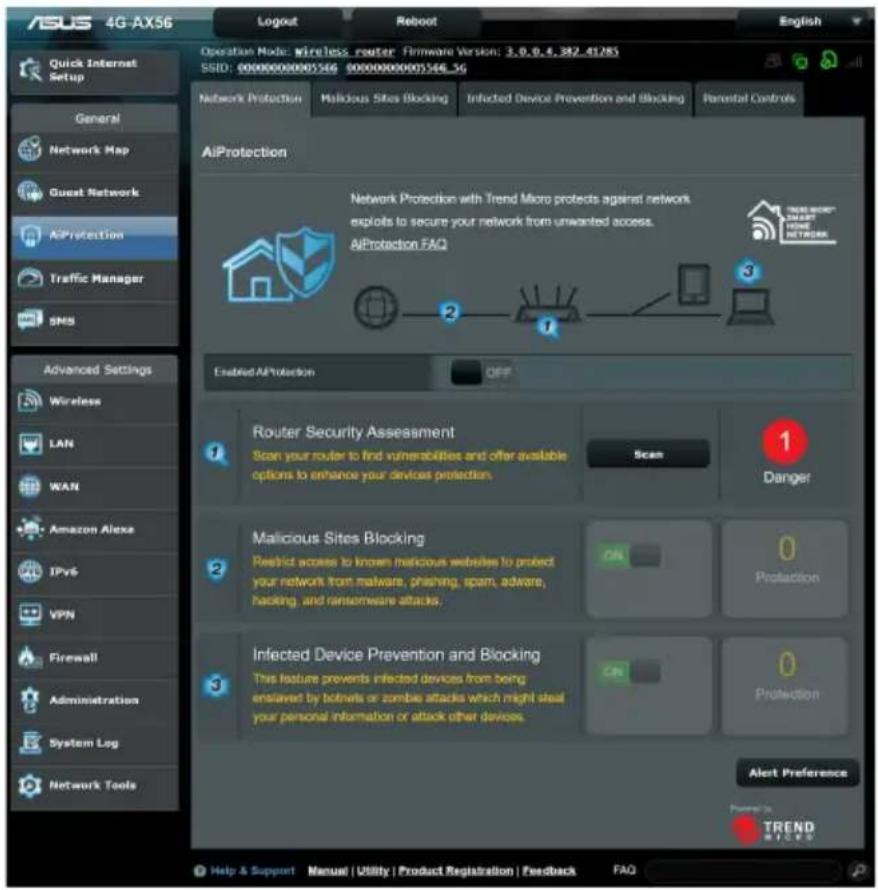This screenshot has width=878, height=890.
Task: Click the Help & Support question icon
Action: tap(199, 871)
